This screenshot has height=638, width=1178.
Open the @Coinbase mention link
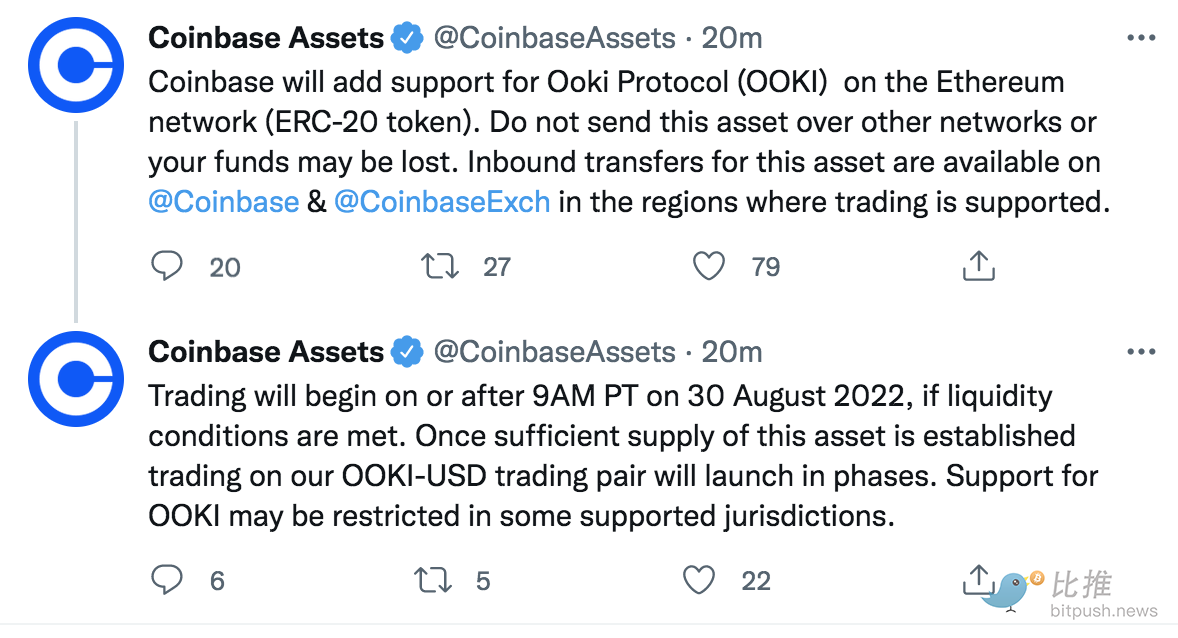point(224,202)
